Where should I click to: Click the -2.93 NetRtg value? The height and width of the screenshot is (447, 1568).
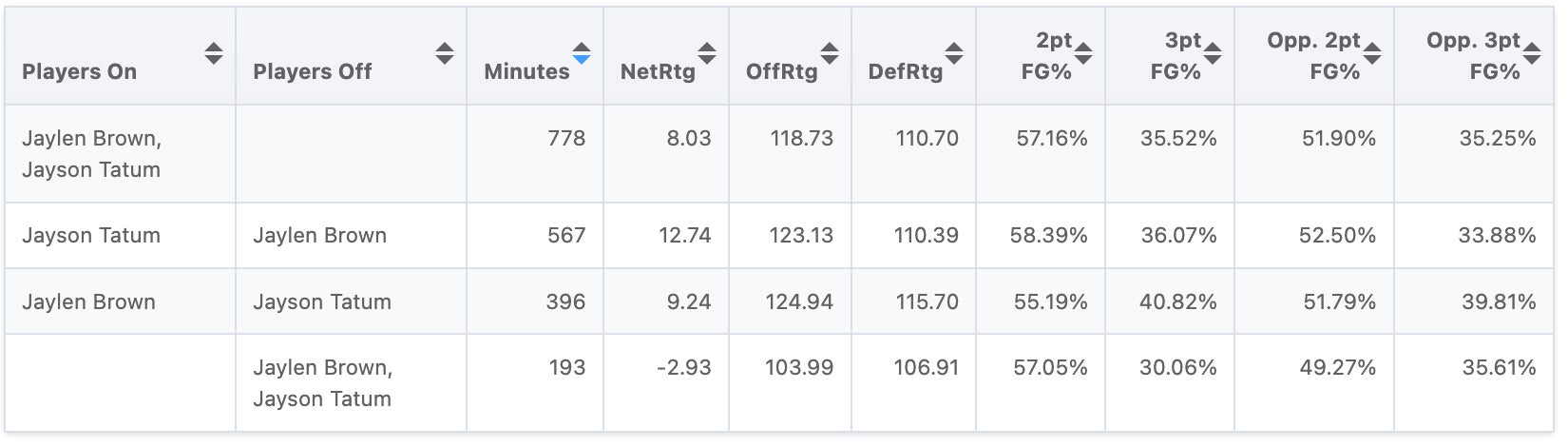coord(684,368)
